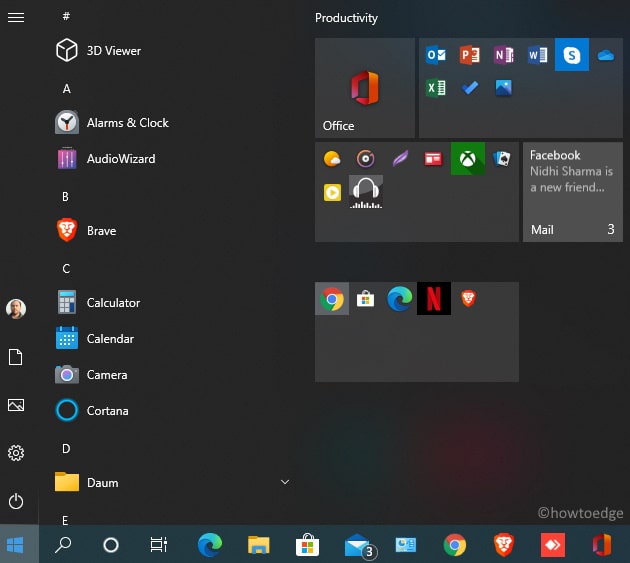Open Settings gear in Start sidebar
Screen dimensions: 630x563
click(x=16, y=453)
